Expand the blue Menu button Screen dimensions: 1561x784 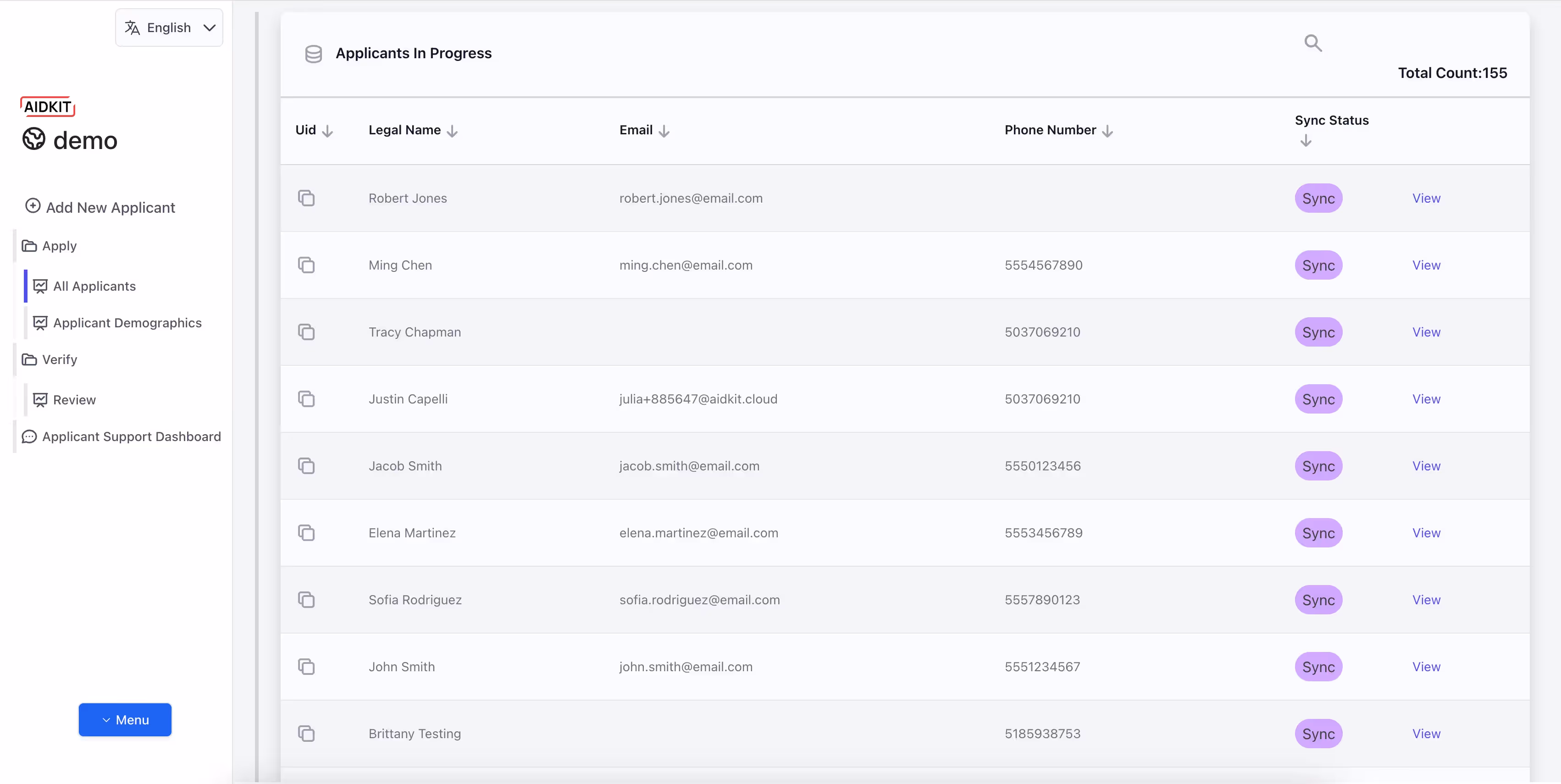pyautogui.click(x=125, y=720)
